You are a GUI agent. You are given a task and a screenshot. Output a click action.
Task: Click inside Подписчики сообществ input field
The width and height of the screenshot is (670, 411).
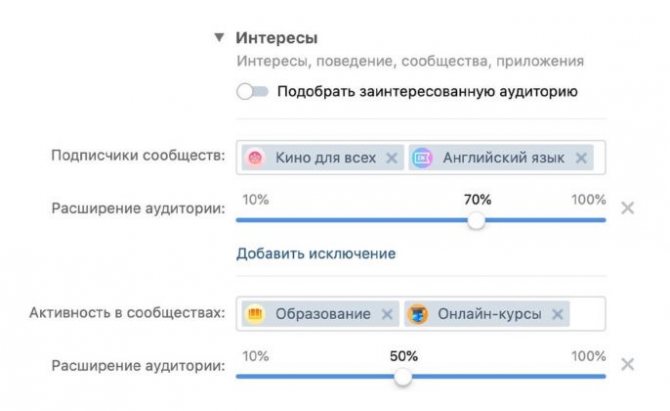pos(421,157)
